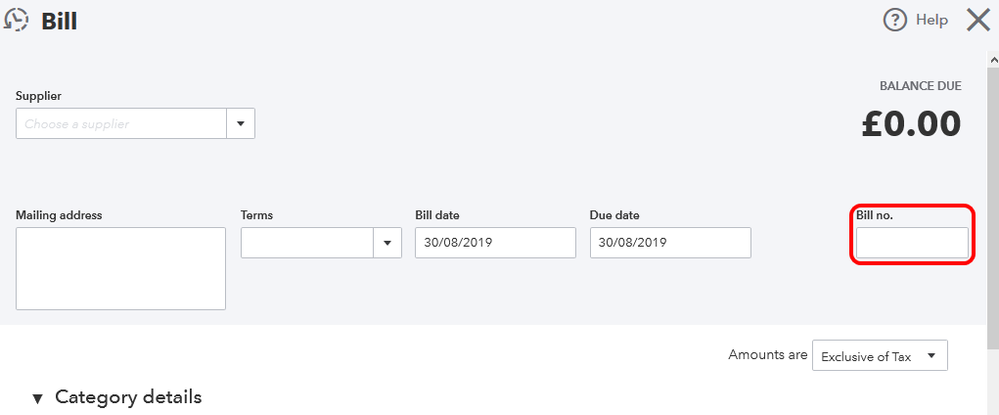999x415 pixels.
Task: Click the Amounts are label
Action: click(x=765, y=355)
